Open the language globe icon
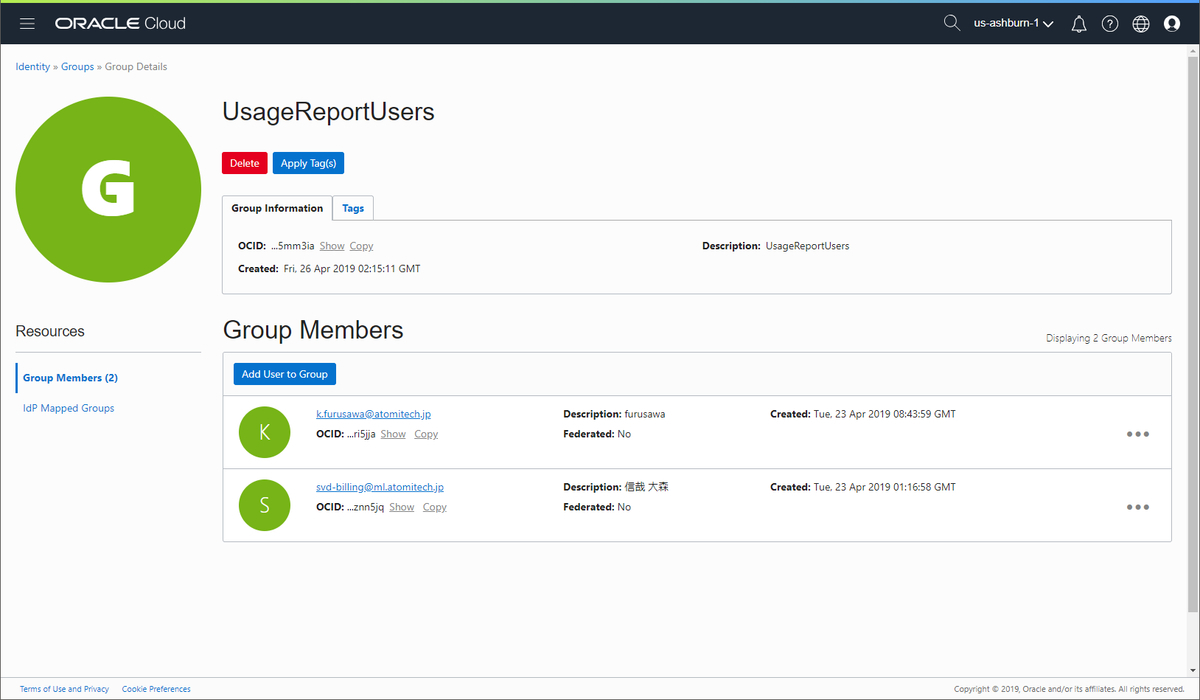The height and width of the screenshot is (700, 1200). pos(1141,24)
